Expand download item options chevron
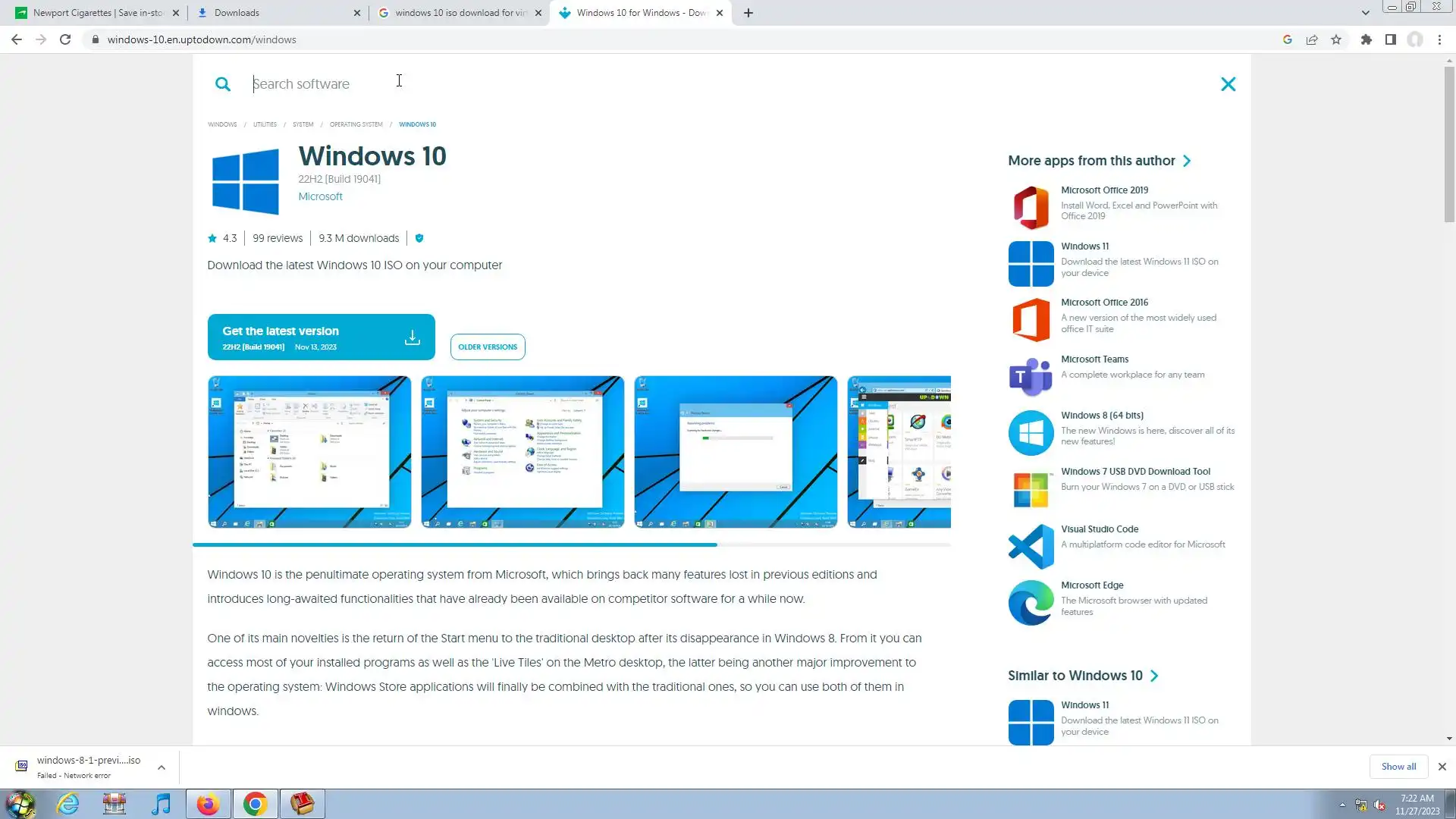The height and width of the screenshot is (819, 1456). pos(162,767)
